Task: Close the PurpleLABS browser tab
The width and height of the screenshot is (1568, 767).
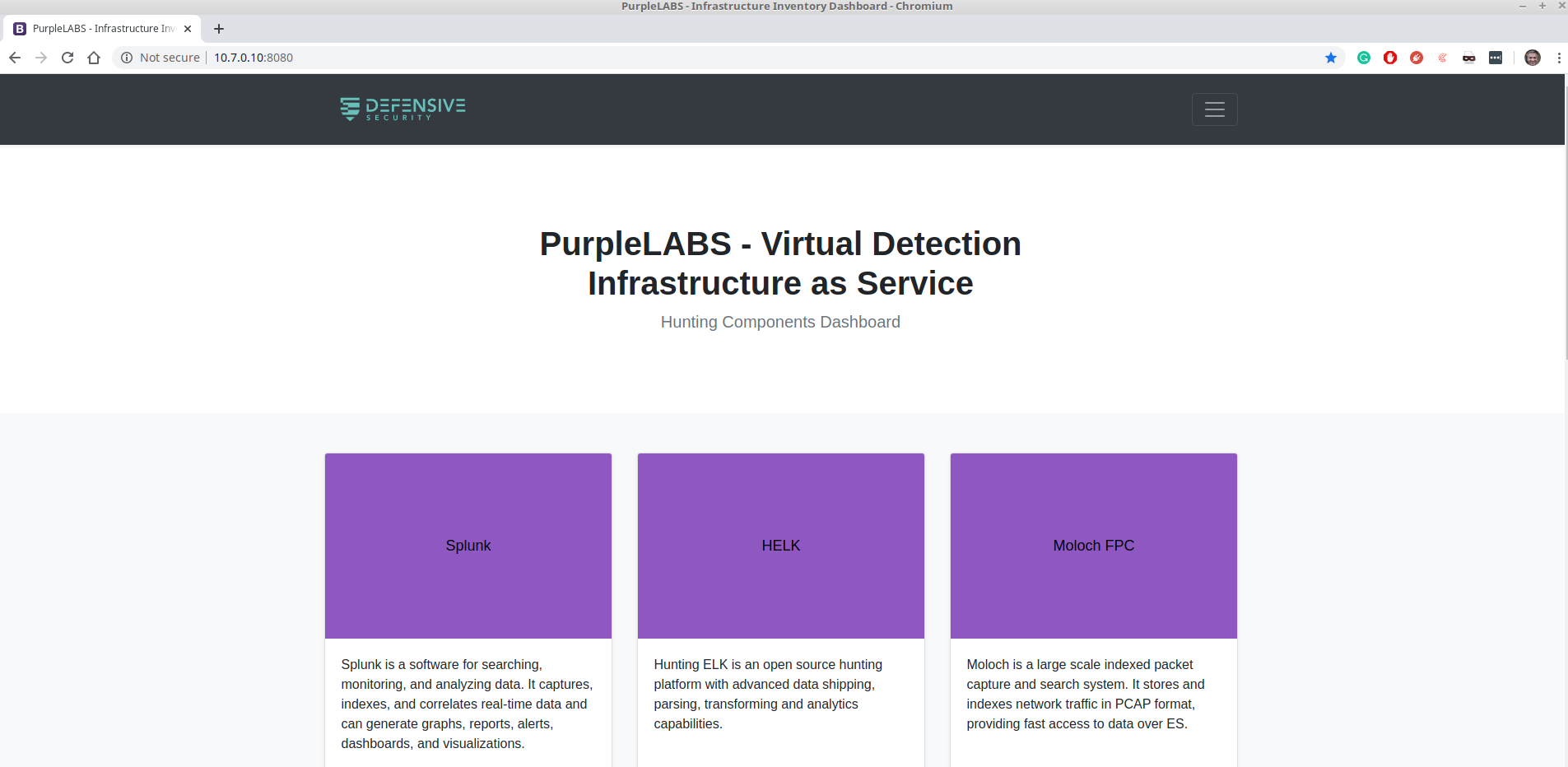Action: tap(188, 29)
